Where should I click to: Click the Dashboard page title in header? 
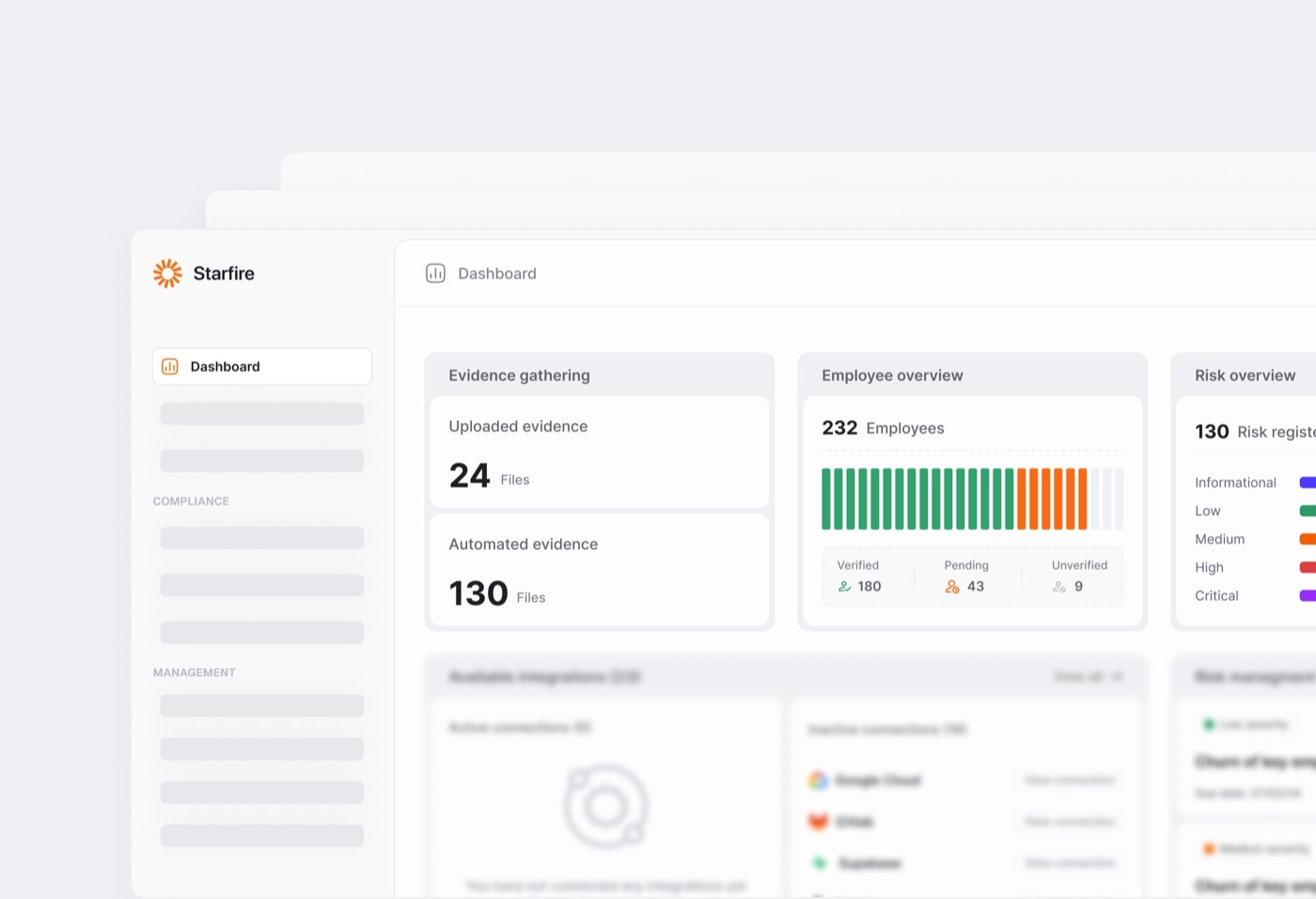[497, 274]
